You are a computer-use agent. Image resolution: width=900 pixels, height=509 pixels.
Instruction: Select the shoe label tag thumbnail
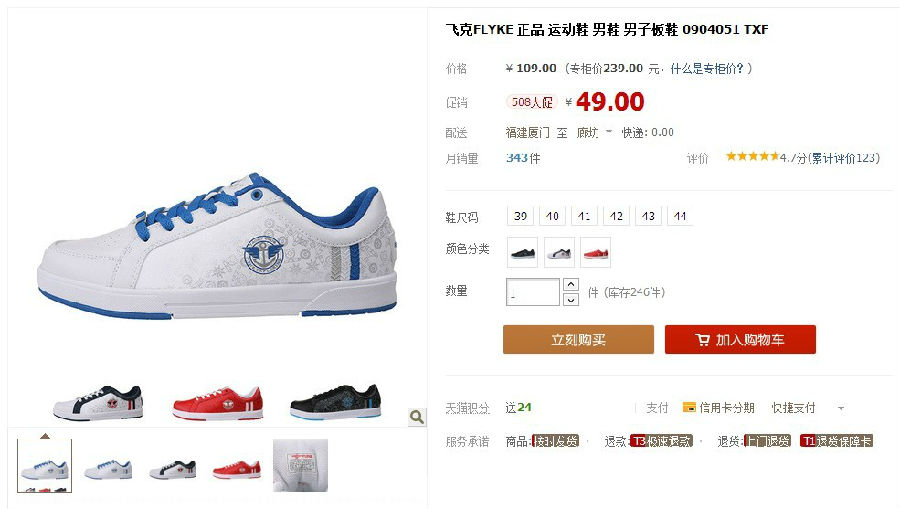[x=300, y=465]
